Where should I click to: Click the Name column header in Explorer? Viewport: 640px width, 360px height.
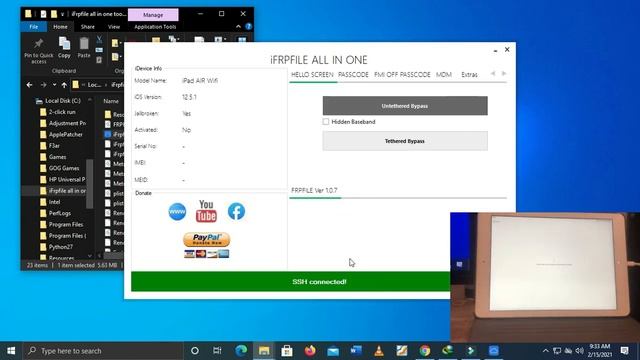tap(111, 101)
